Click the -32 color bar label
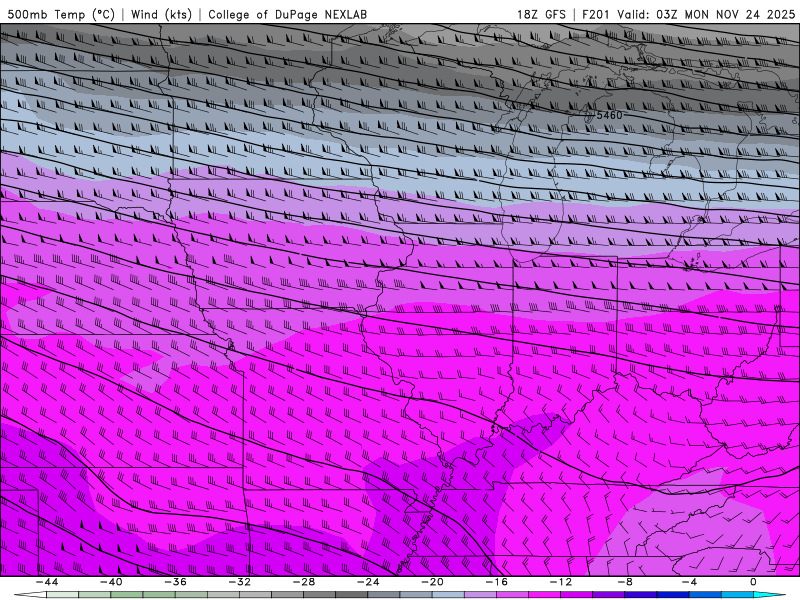800x600 pixels. click(x=239, y=582)
